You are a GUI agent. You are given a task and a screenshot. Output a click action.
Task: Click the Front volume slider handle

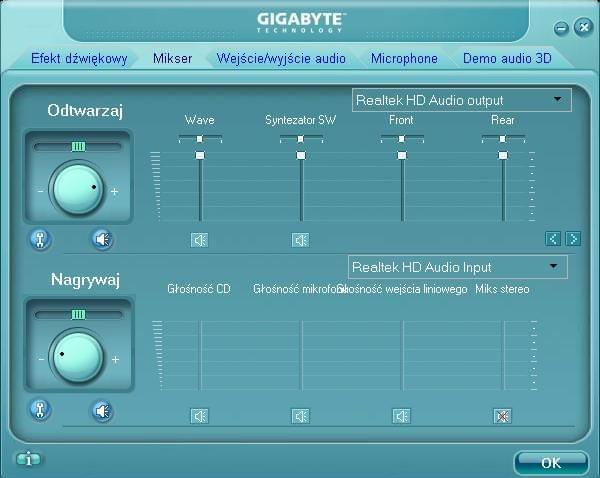402,155
